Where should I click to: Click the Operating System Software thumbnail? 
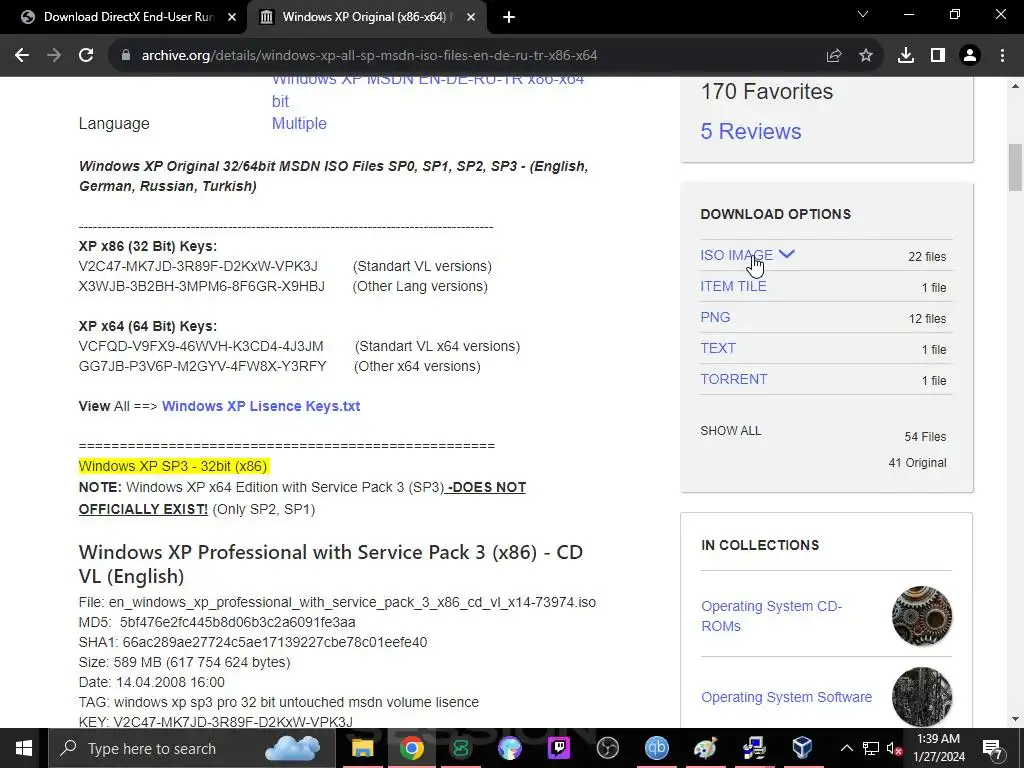[x=922, y=697]
